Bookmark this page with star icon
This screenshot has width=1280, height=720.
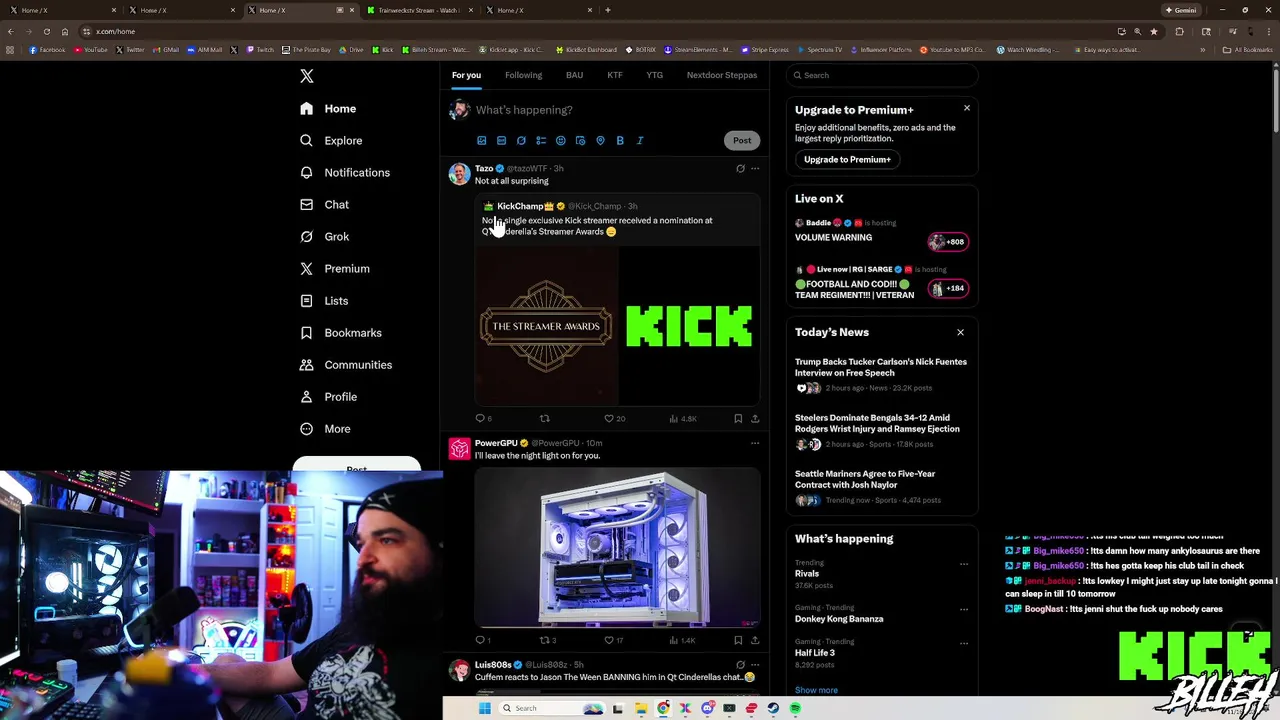(x=1154, y=31)
